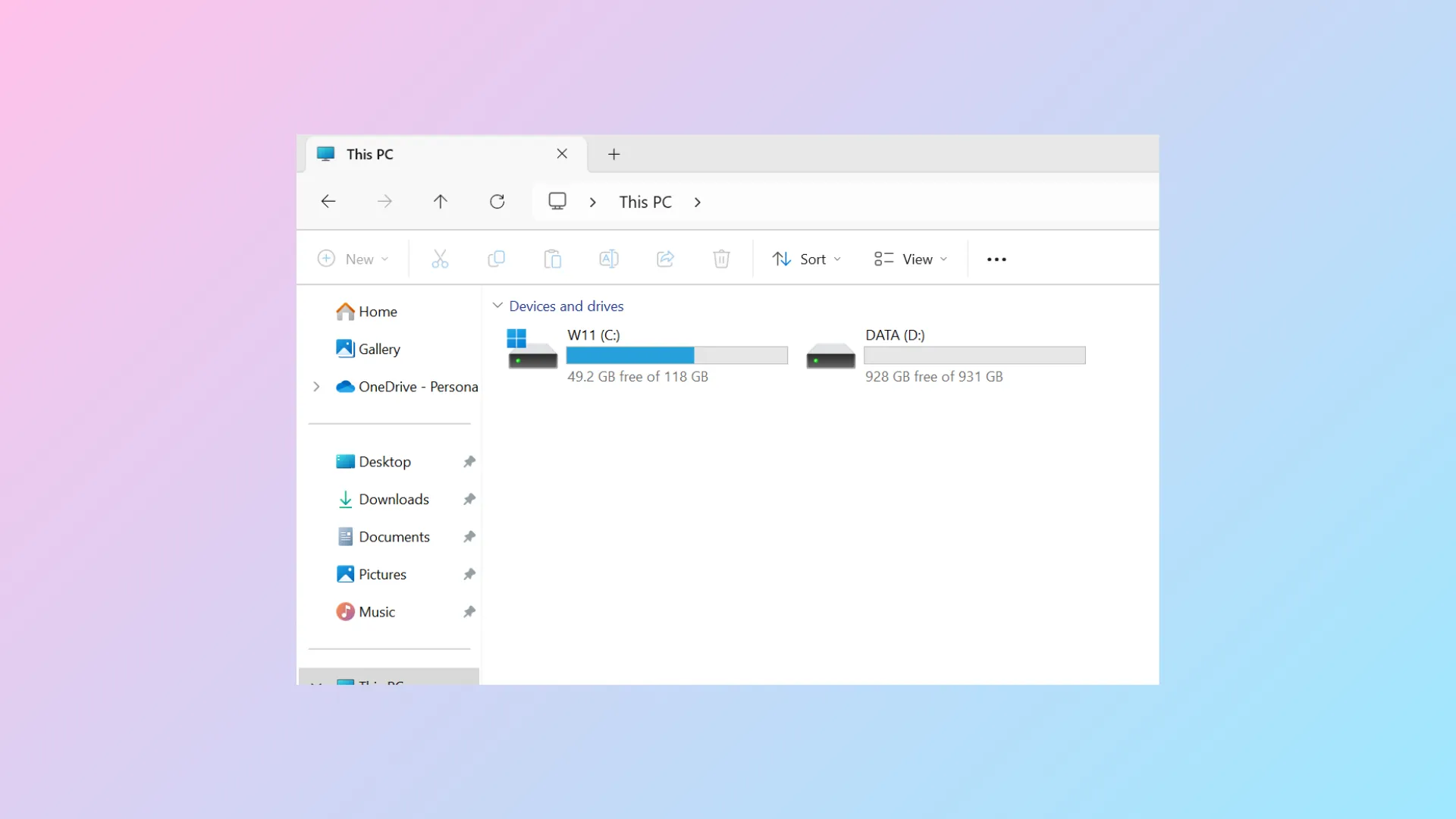Rename the selected item via Rename icon
Image resolution: width=1456 pixels, height=819 pixels.
[x=609, y=259]
